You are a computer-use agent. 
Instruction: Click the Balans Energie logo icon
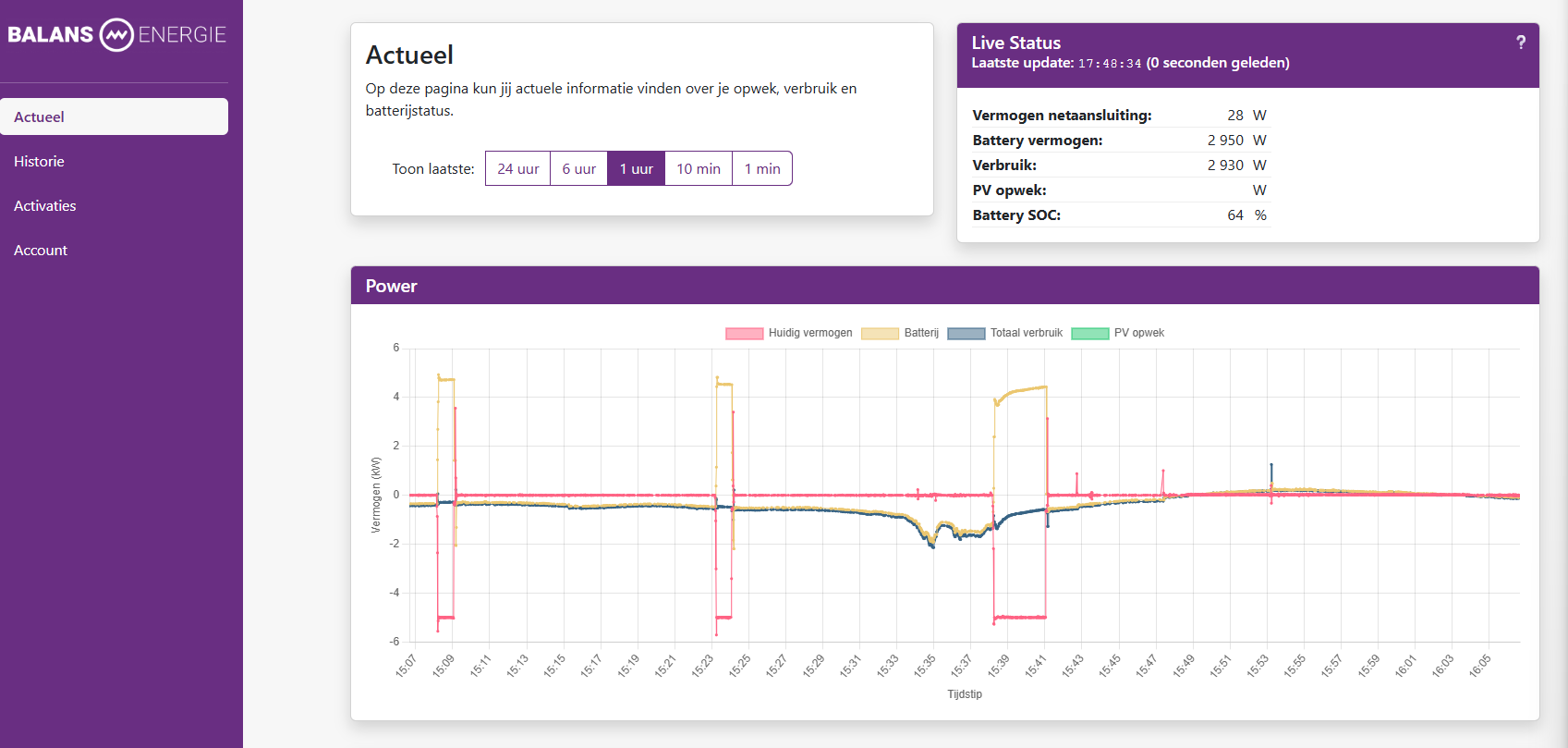coord(116,35)
